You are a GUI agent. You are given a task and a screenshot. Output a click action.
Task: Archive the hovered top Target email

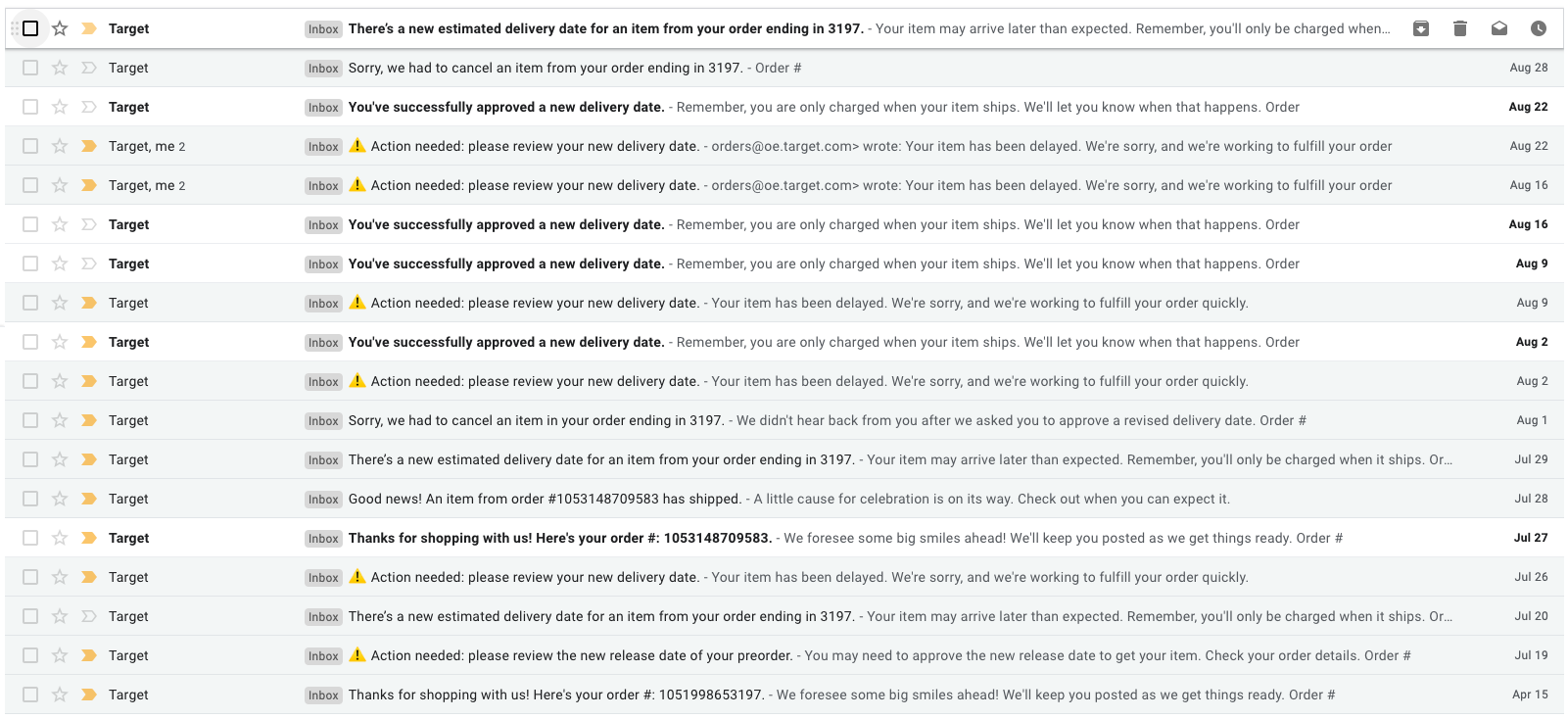click(1420, 28)
